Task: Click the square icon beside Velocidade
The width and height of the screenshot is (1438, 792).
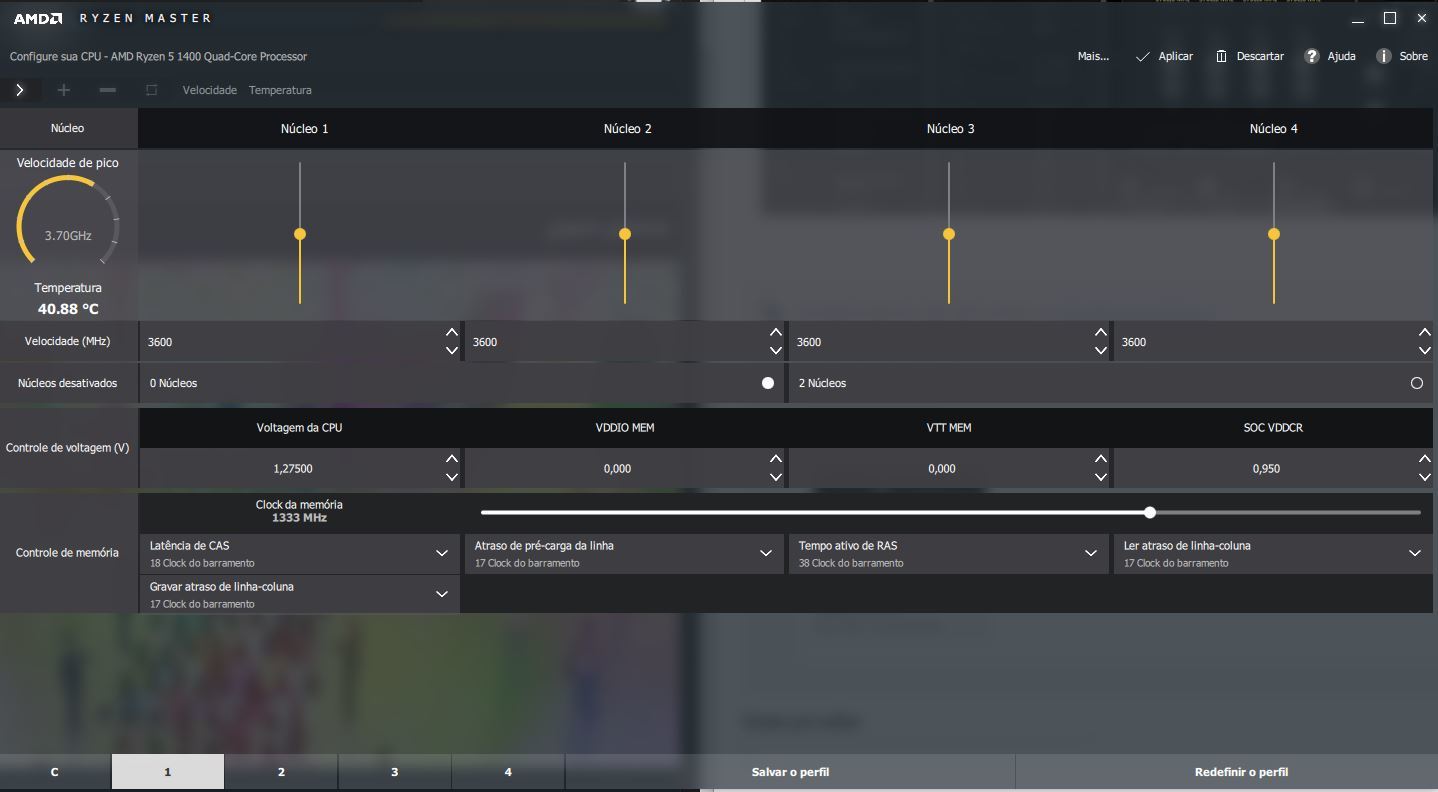Action: [x=152, y=90]
